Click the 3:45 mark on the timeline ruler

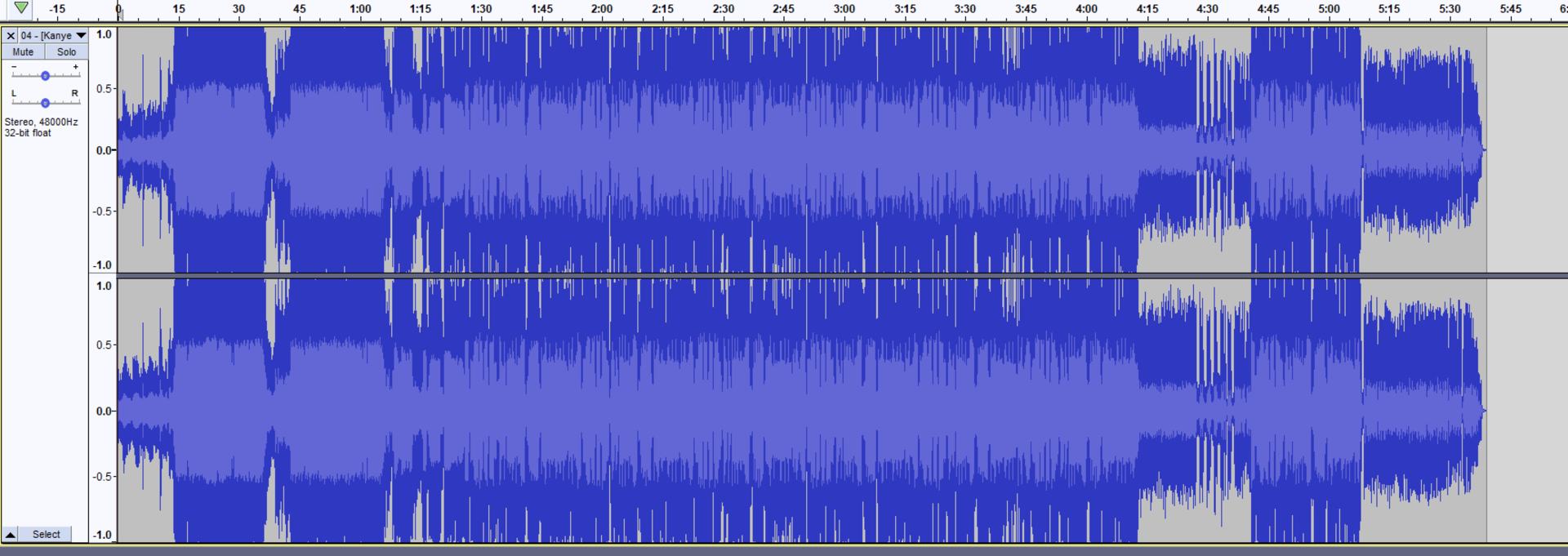1026,9
